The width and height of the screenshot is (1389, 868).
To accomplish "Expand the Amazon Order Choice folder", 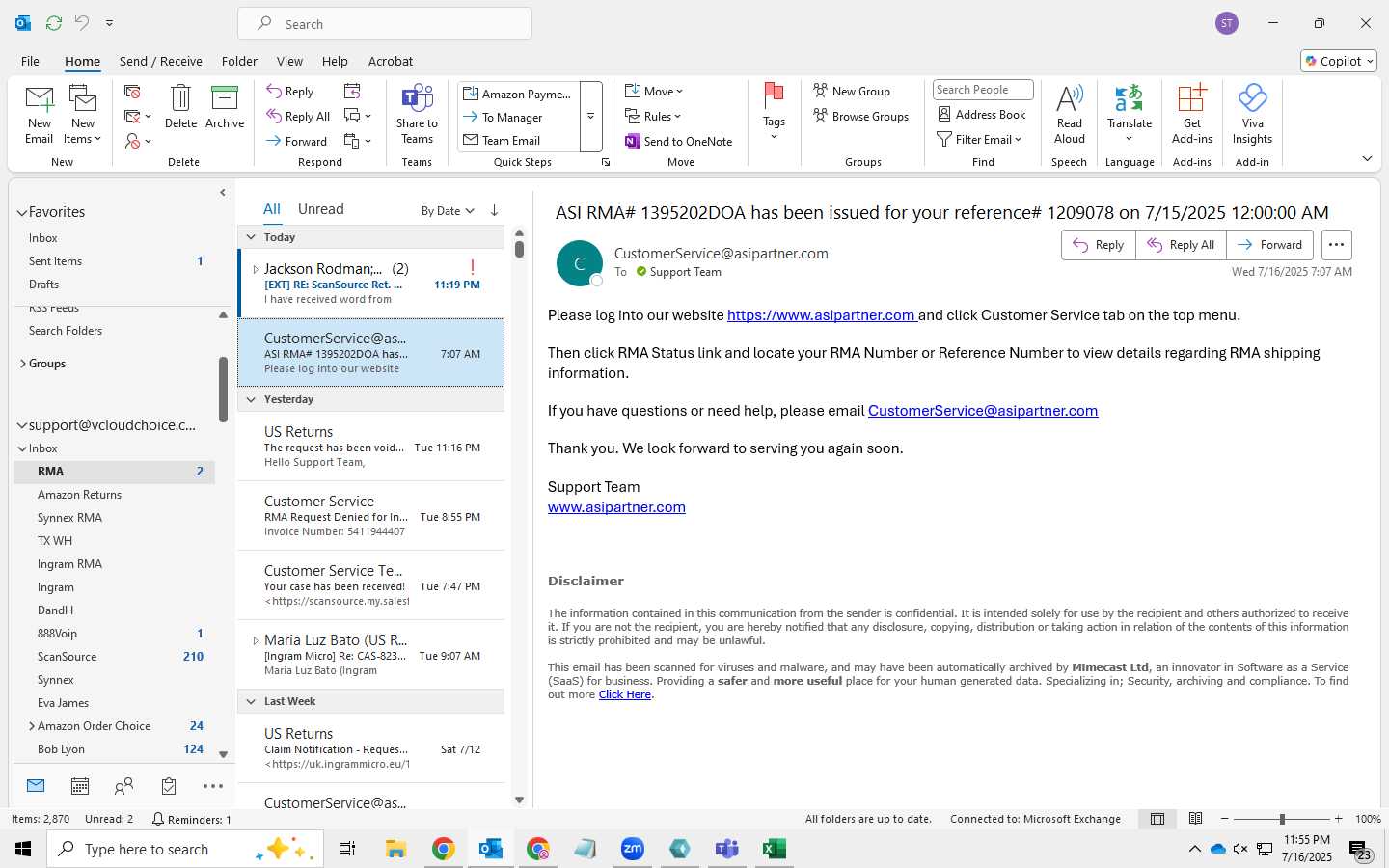I will click(32, 726).
